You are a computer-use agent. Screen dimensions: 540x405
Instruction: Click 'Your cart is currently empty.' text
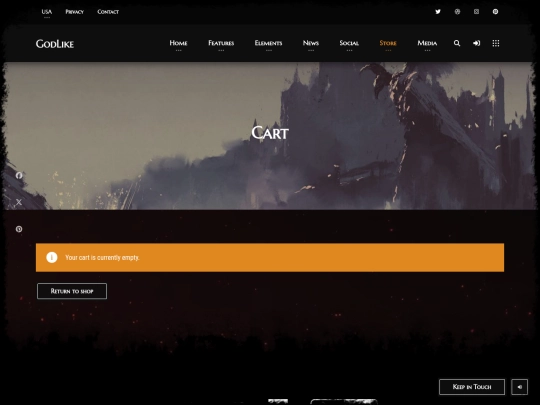102,258
